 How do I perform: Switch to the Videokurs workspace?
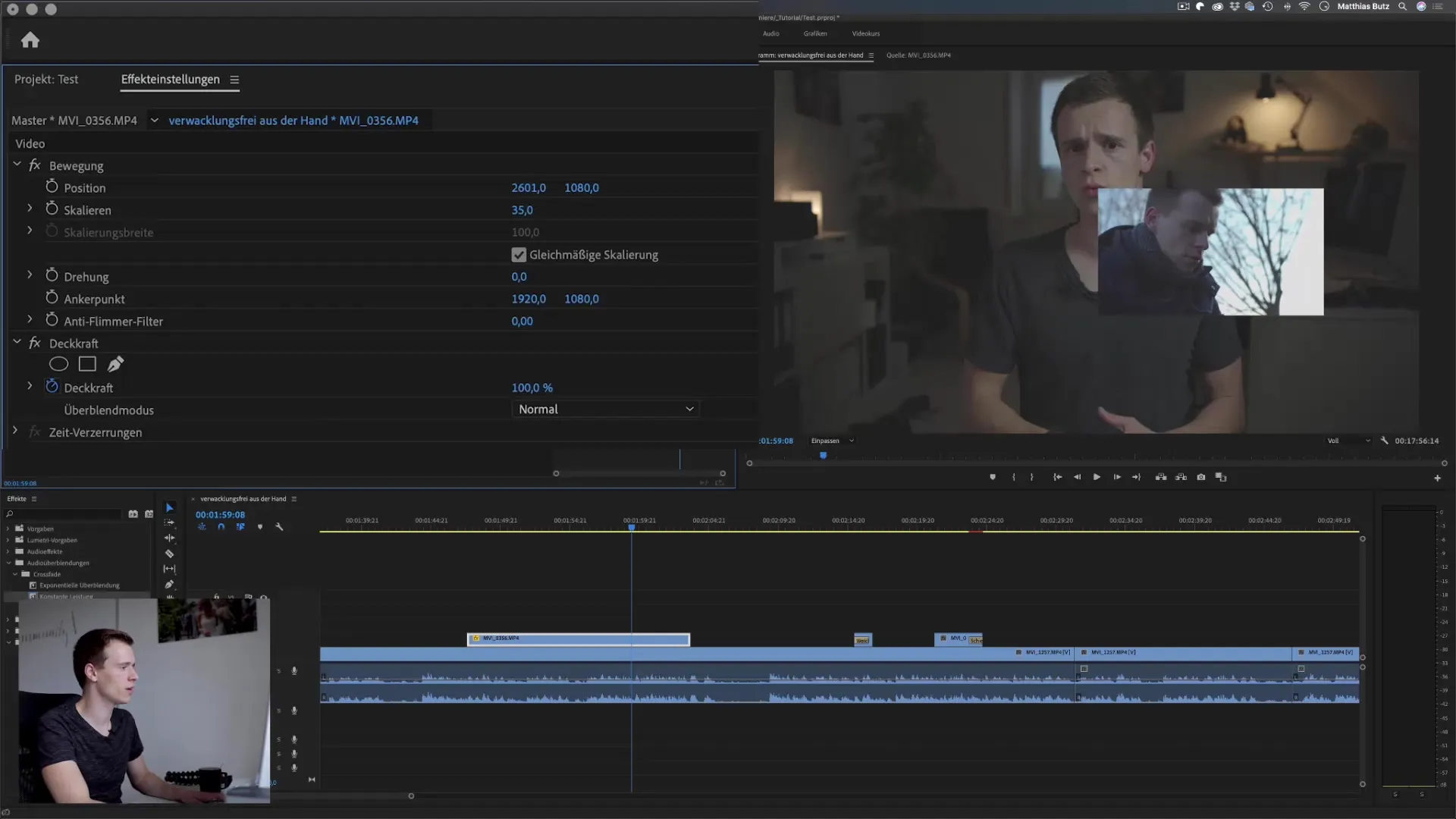866,33
